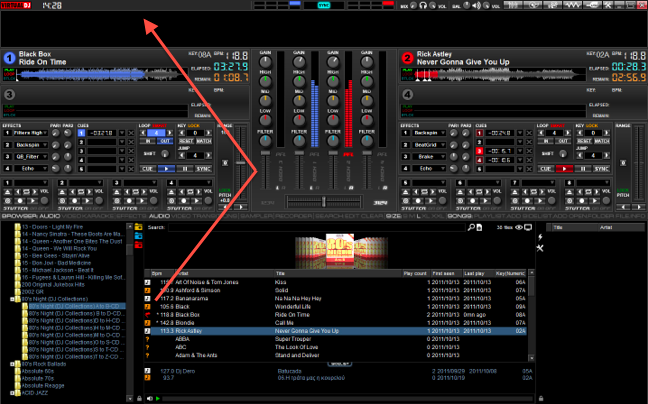The width and height of the screenshot is (648, 404).
Task: Toggle key LOCK on deck 2
Action: coord(592,126)
